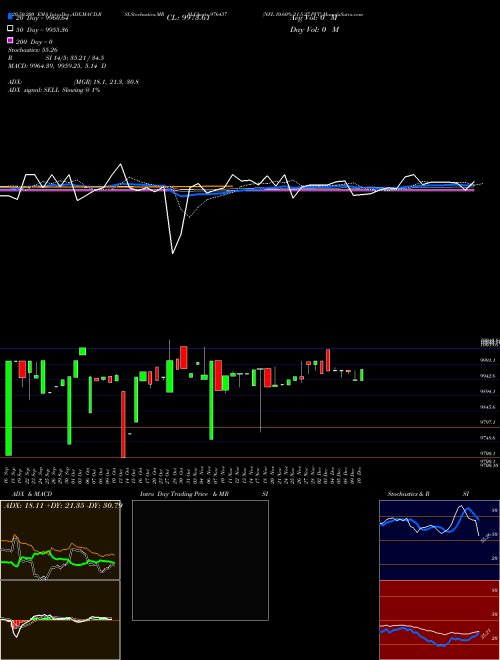Open the empty Intra Day Trading Price panel

coord(200,560)
